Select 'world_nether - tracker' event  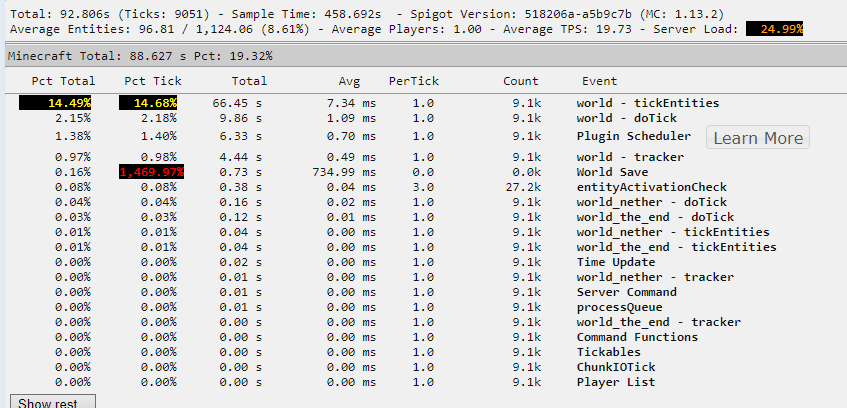tap(655, 277)
